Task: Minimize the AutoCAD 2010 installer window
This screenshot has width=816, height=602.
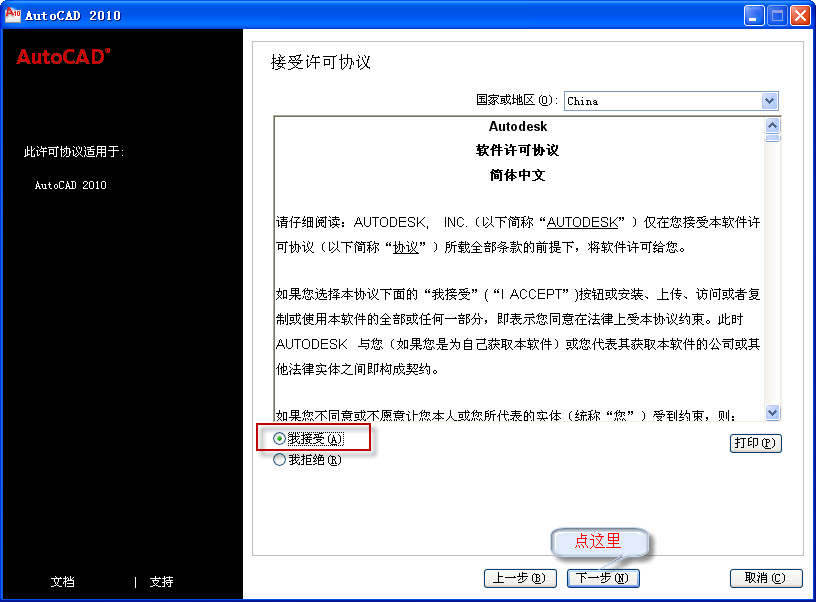Action: click(753, 16)
